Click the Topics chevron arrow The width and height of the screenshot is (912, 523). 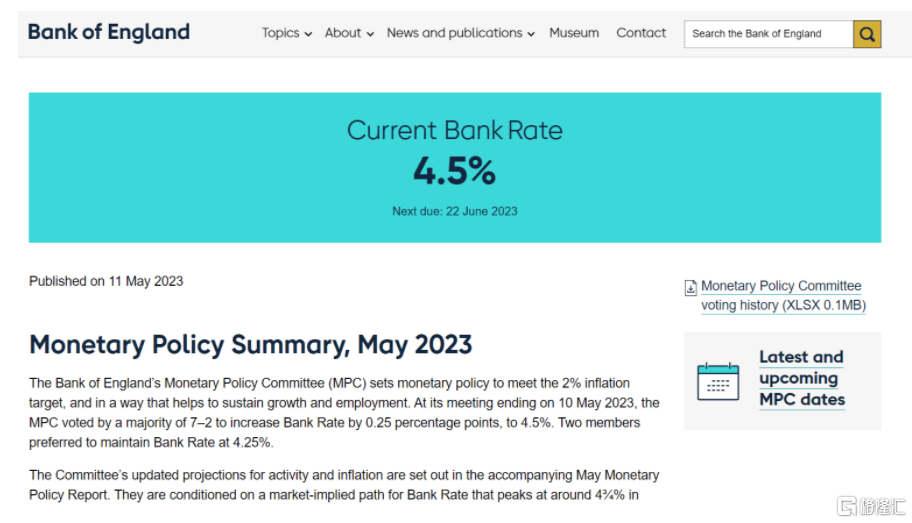pos(308,34)
